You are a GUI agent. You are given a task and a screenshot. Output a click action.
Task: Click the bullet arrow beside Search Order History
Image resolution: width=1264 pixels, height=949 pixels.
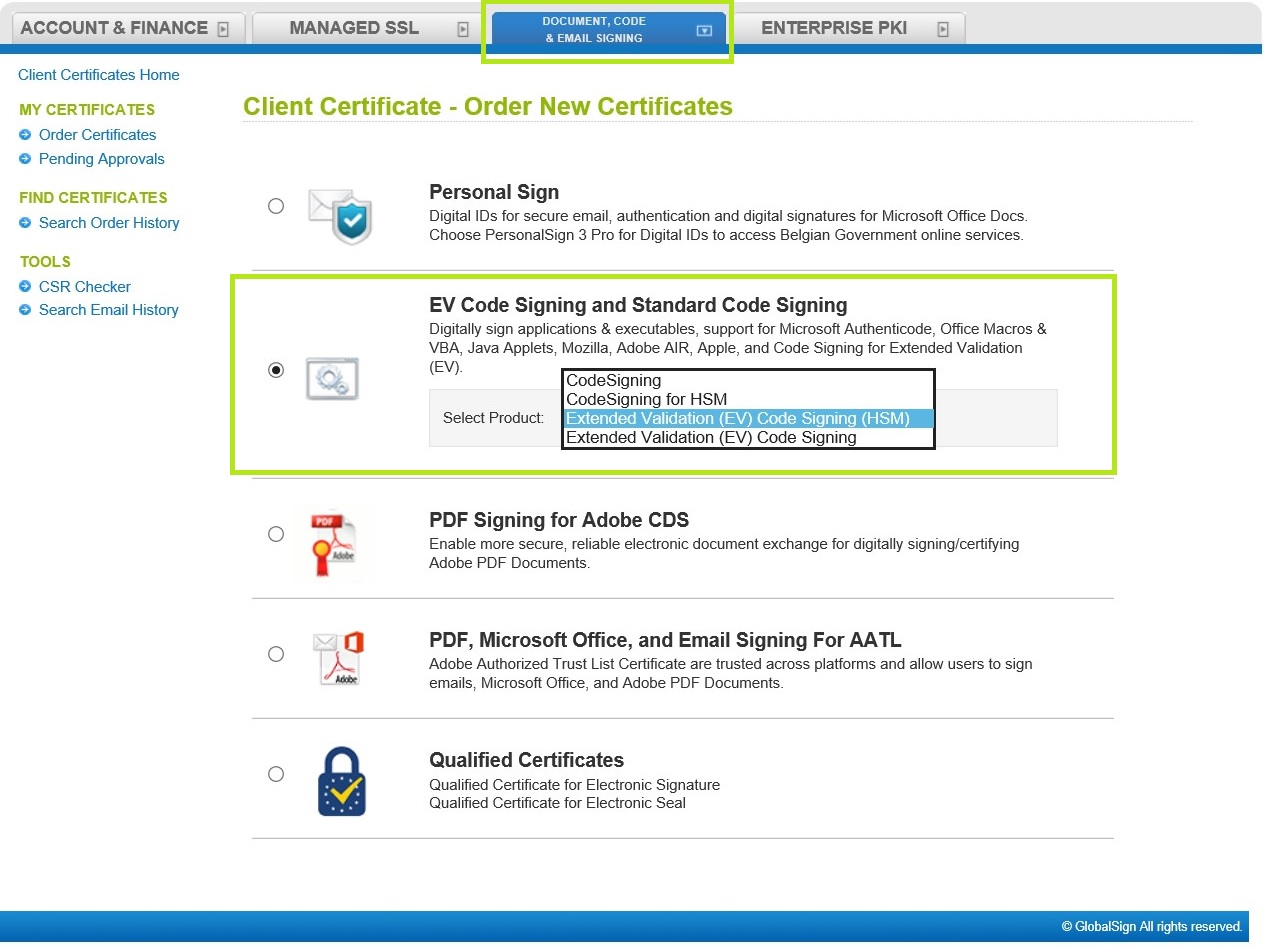point(26,223)
